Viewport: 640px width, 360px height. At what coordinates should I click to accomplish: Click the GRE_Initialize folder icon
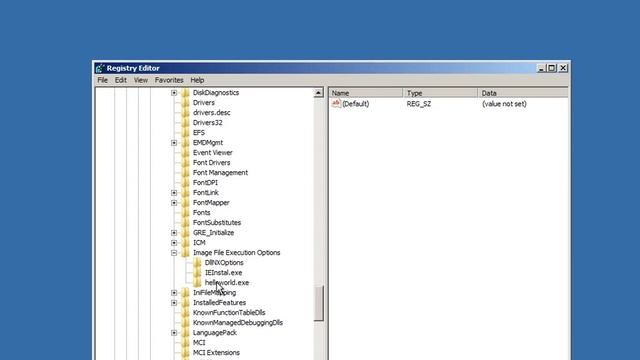coord(185,233)
